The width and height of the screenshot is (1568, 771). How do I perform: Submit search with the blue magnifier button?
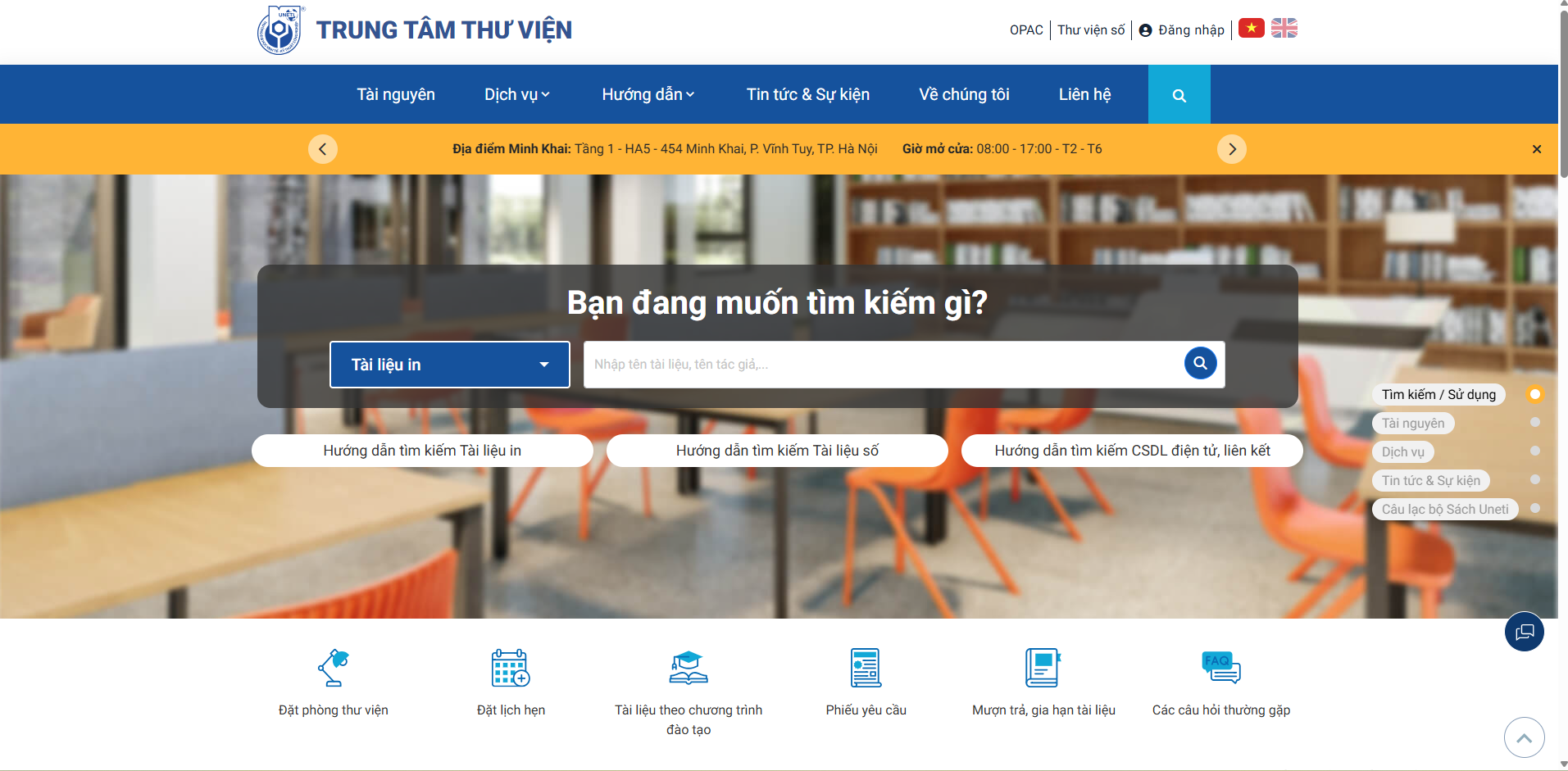tap(1200, 363)
